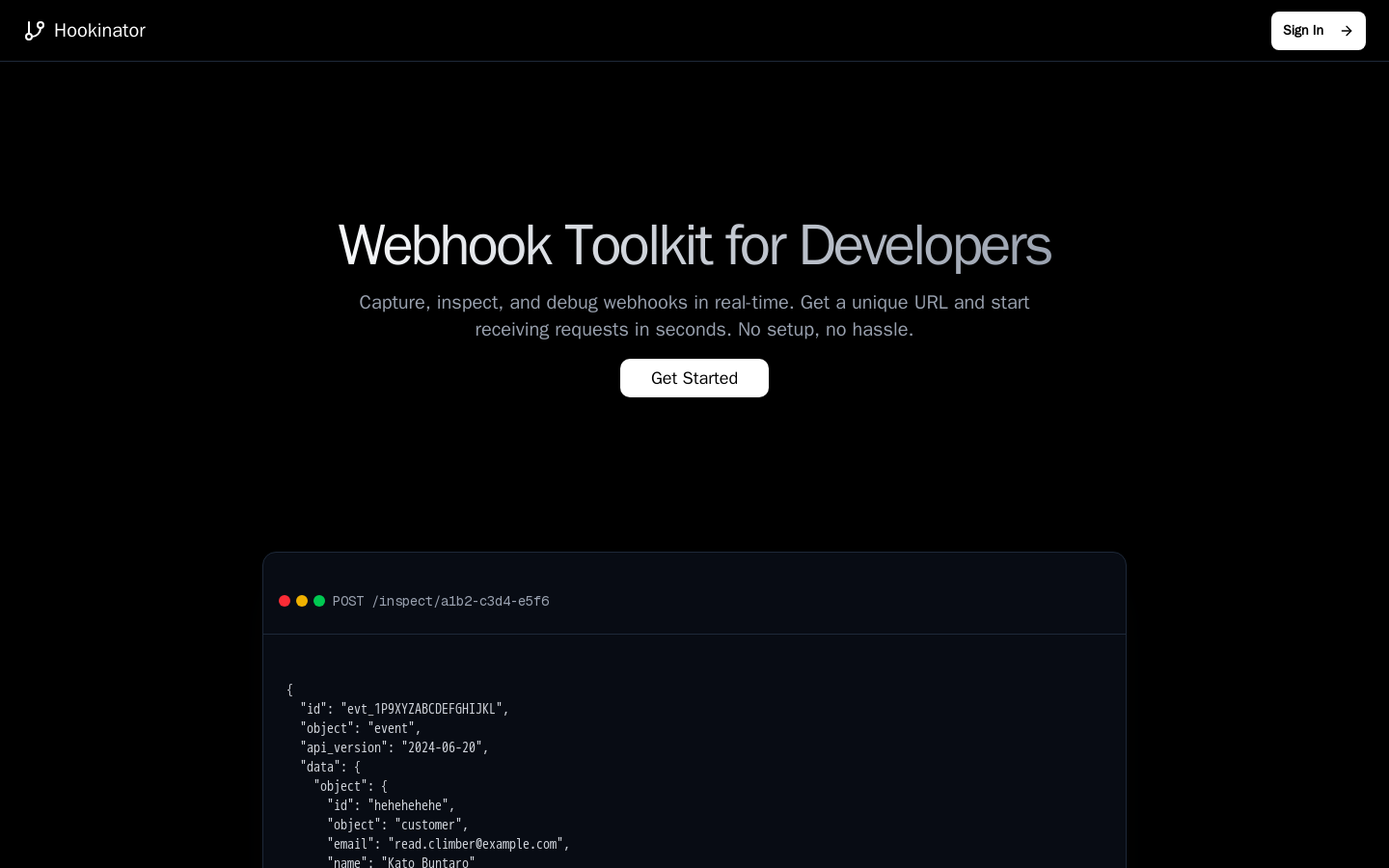Viewport: 1389px width, 868px height.
Task: Click the "data": { JSON line
Action: point(330,767)
